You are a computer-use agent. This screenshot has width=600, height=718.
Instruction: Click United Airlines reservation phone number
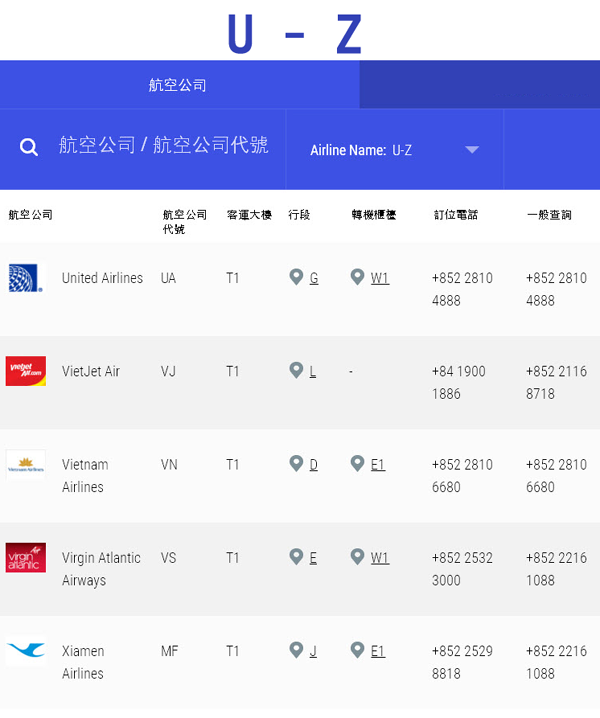click(x=462, y=289)
